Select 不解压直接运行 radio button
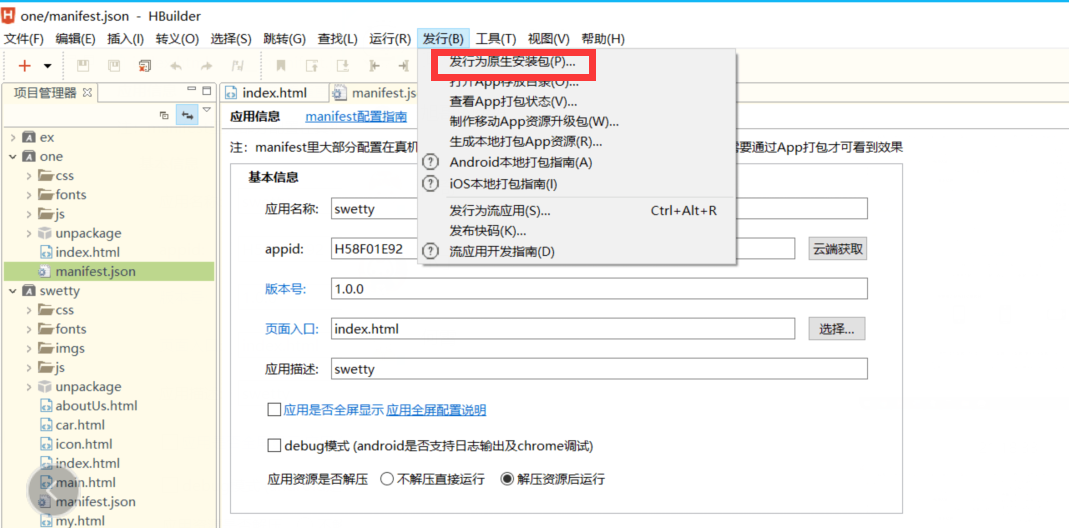Image resolution: width=1069 pixels, height=528 pixels. pyautogui.click(x=387, y=479)
